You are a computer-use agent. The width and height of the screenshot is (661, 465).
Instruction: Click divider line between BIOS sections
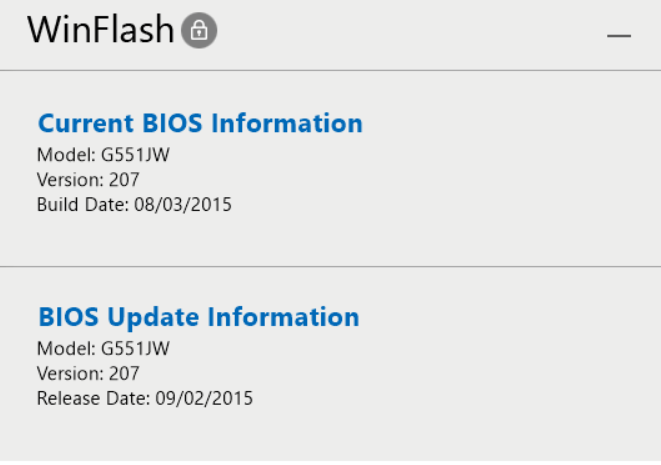pos(330,266)
